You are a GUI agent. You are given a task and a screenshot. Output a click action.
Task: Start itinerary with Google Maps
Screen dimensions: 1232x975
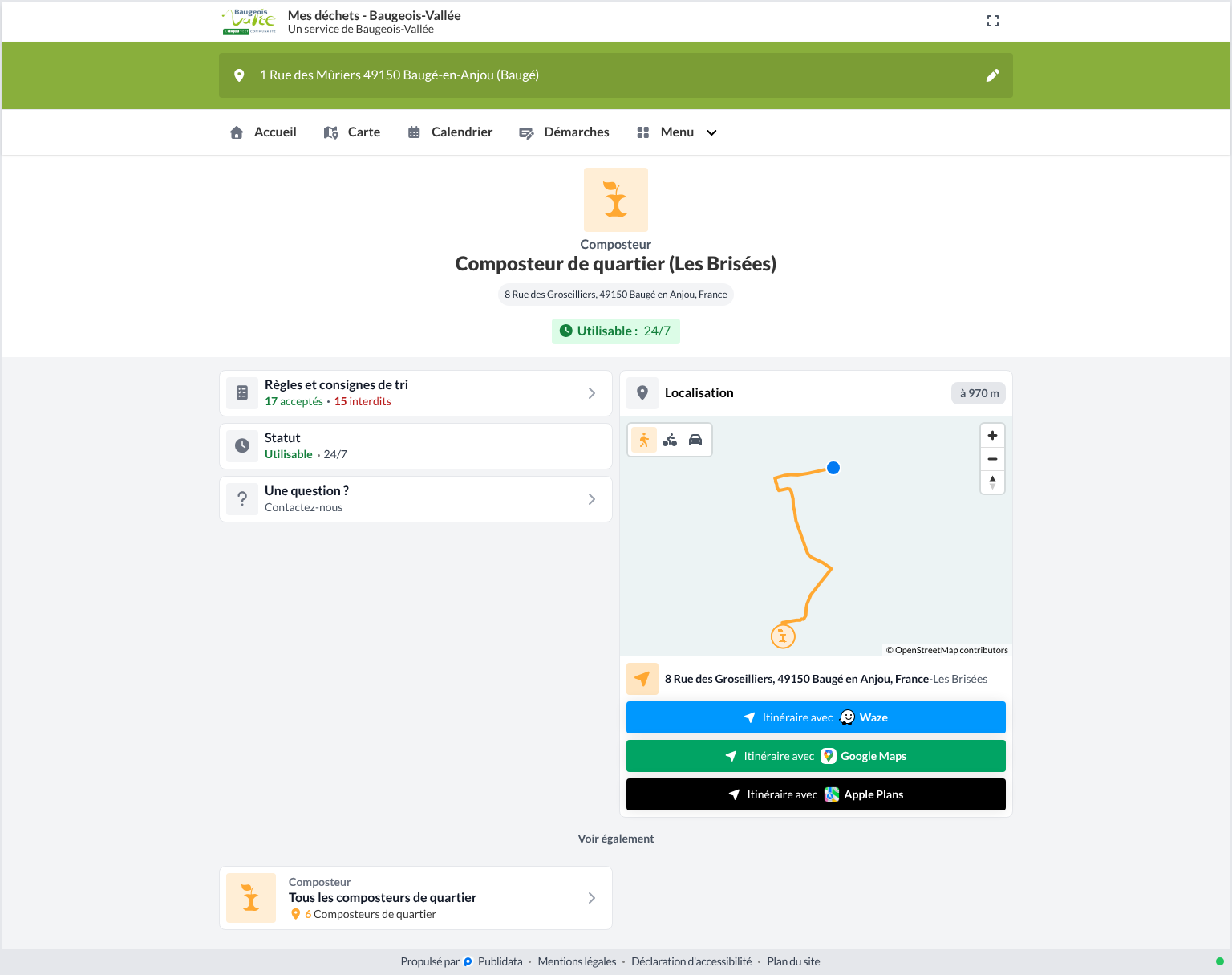(x=816, y=756)
